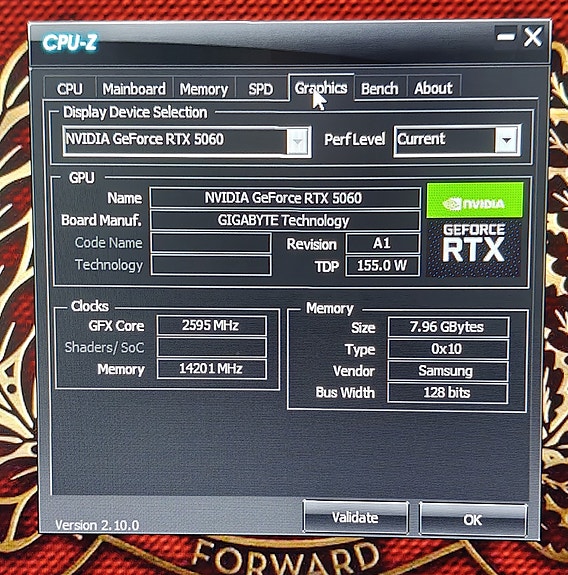Click the empty Technology field
This screenshot has width=568, height=575.
point(211,265)
